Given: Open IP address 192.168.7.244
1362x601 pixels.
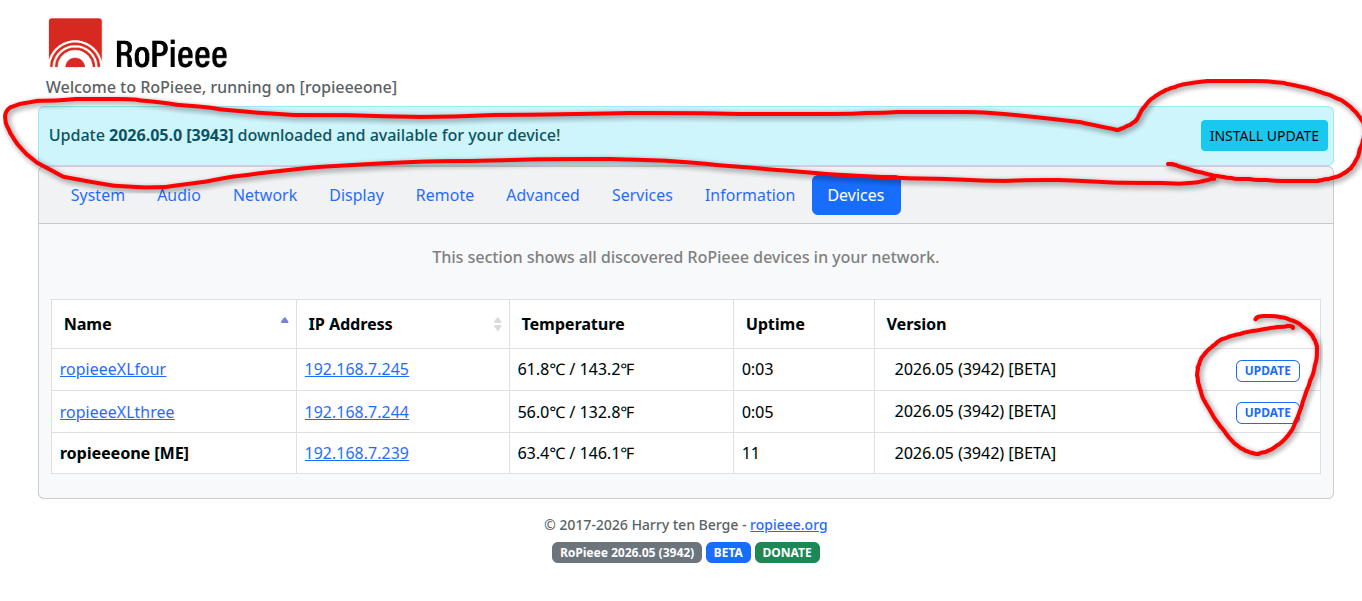Looking at the screenshot, I should click(357, 411).
